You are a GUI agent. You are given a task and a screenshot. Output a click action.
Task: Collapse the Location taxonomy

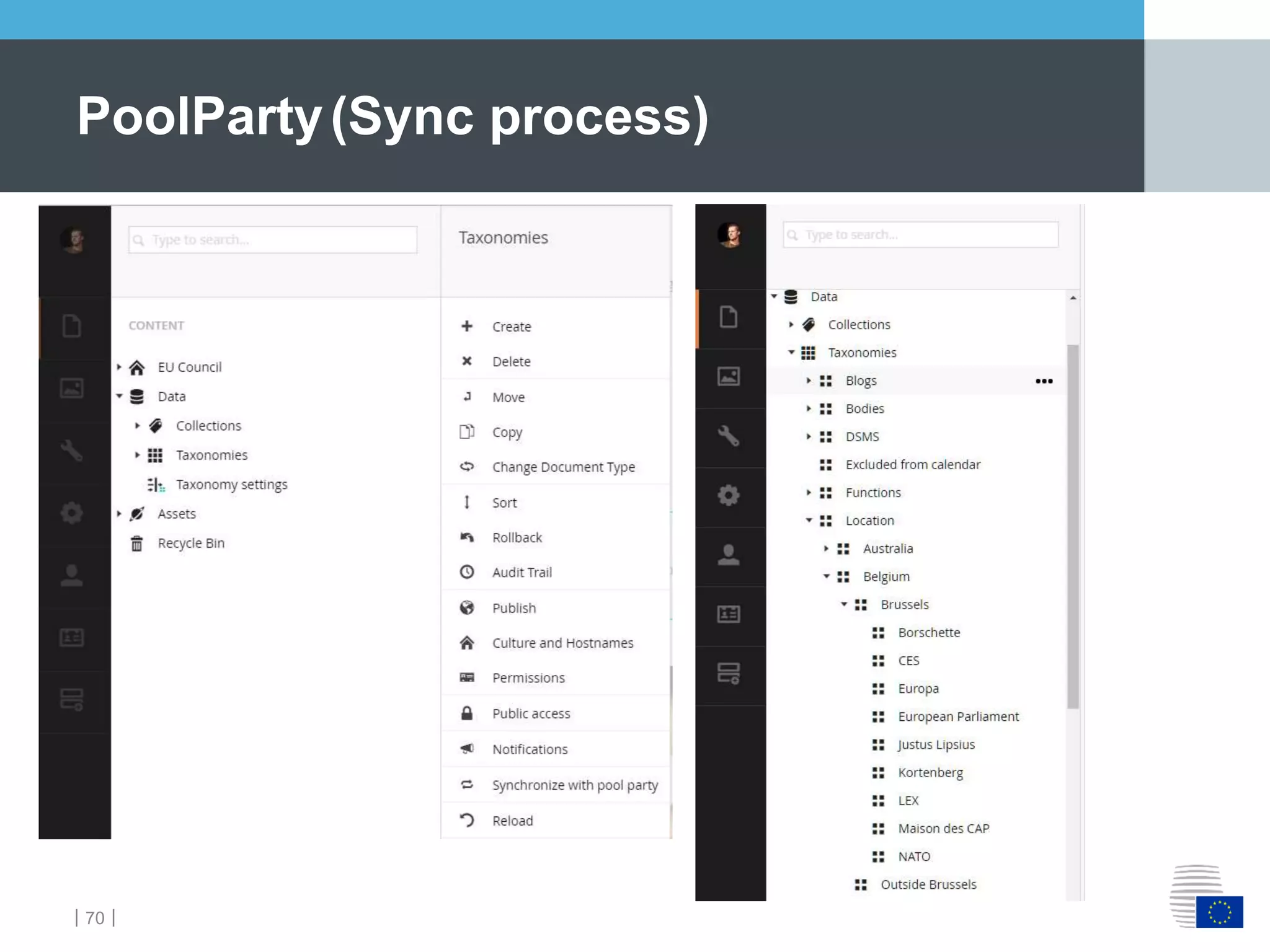coord(809,520)
